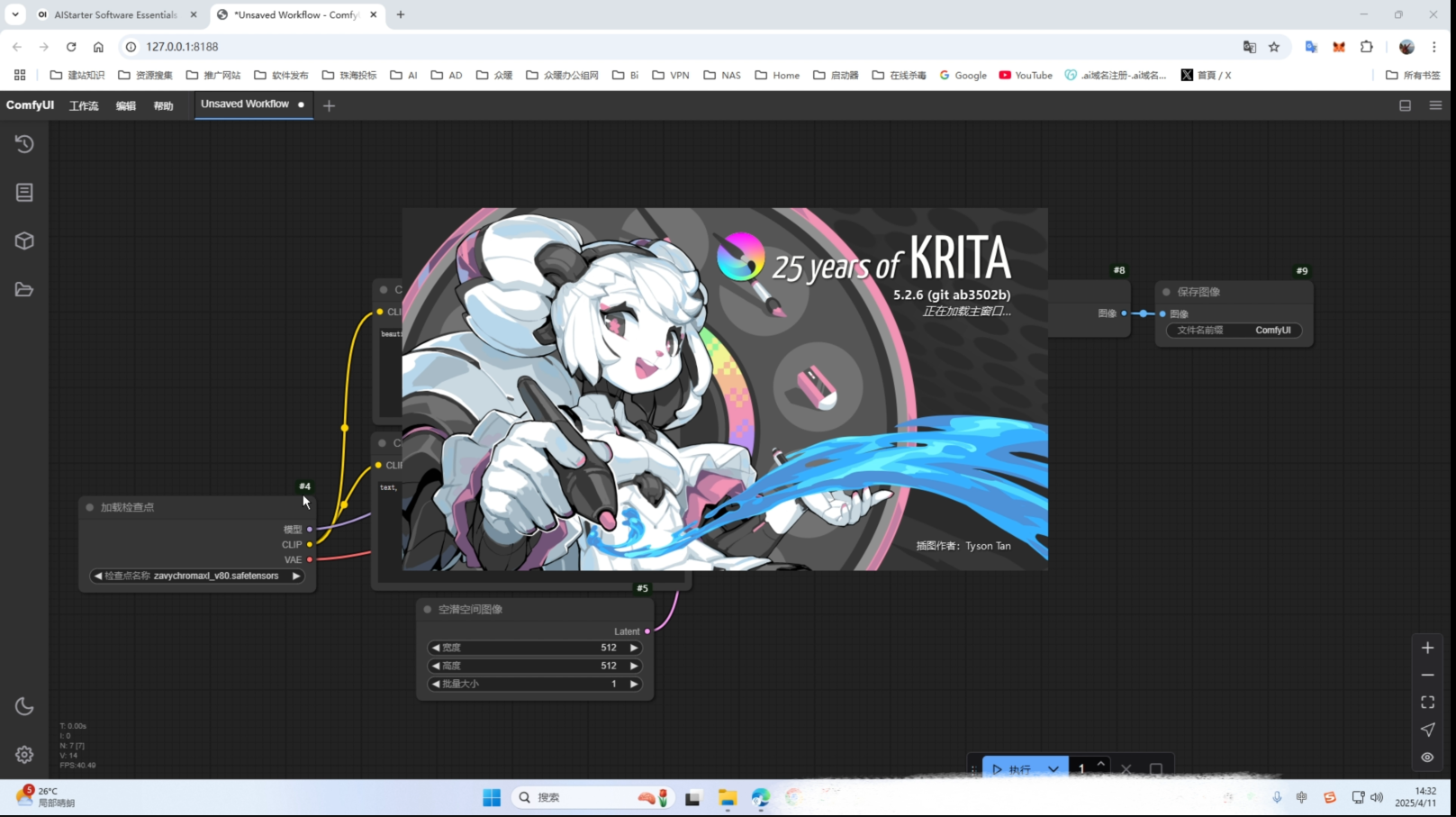This screenshot has height=817, width=1456.
Task: Open the browser extensions puzzle icon
Action: coord(1367,47)
